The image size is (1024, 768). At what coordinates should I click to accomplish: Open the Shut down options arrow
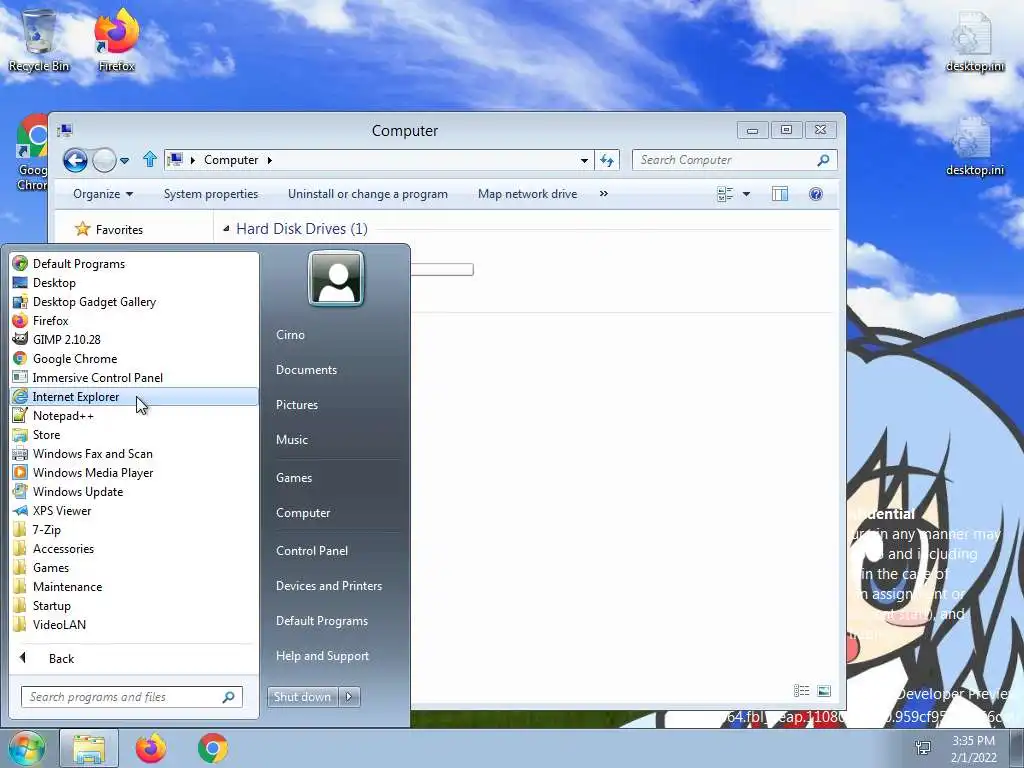point(349,697)
